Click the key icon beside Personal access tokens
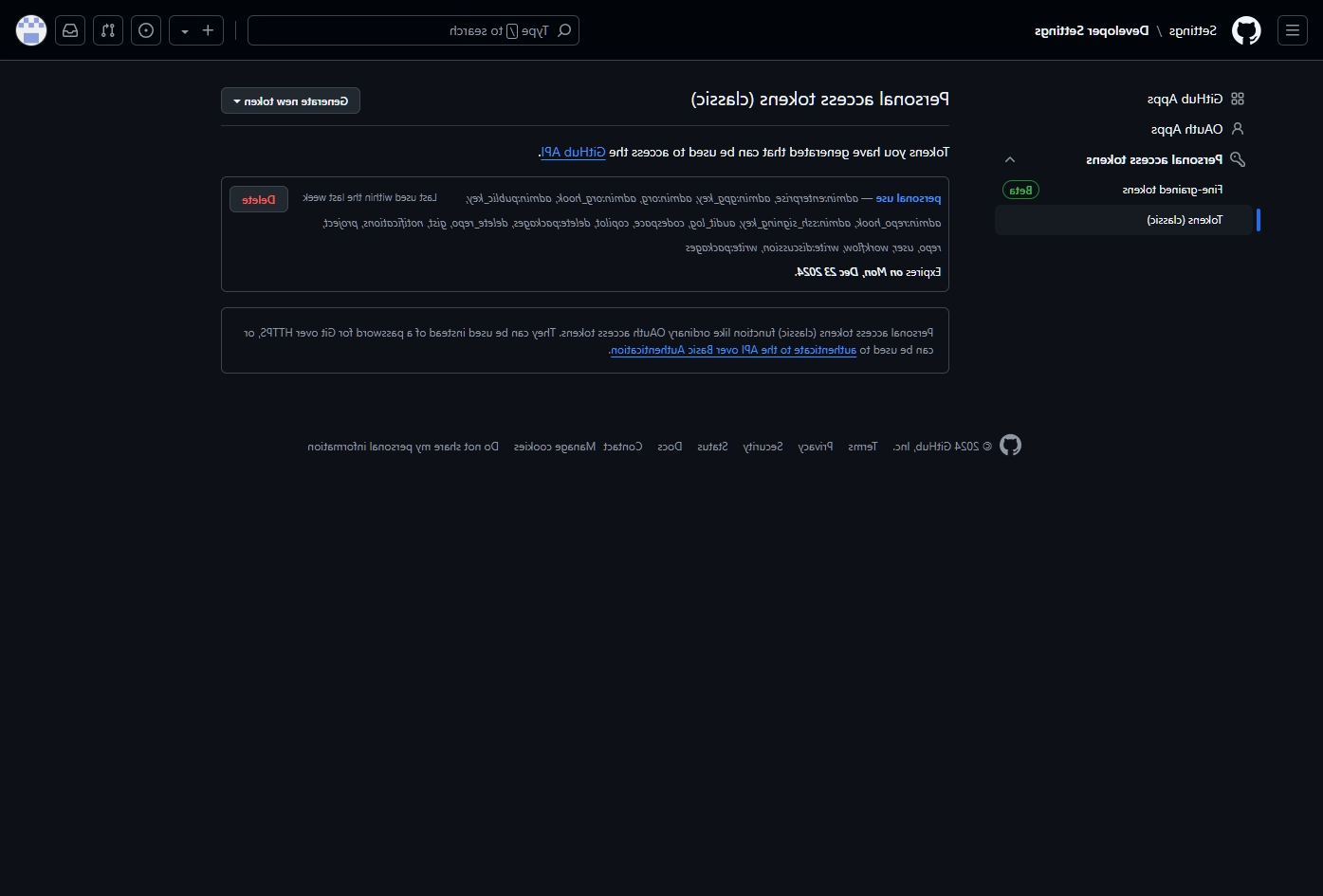The width and height of the screenshot is (1323, 896). tap(1237, 159)
